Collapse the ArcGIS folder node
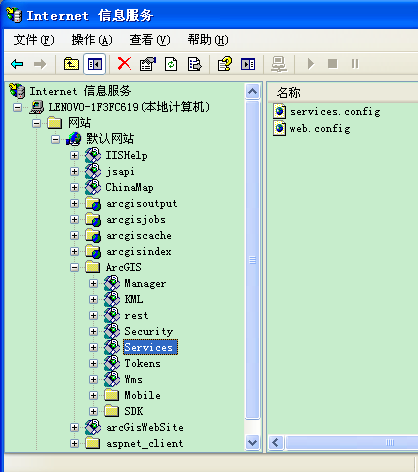Image resolution: width=418 pixels, height=472 pixels. (x=74, y=267)
